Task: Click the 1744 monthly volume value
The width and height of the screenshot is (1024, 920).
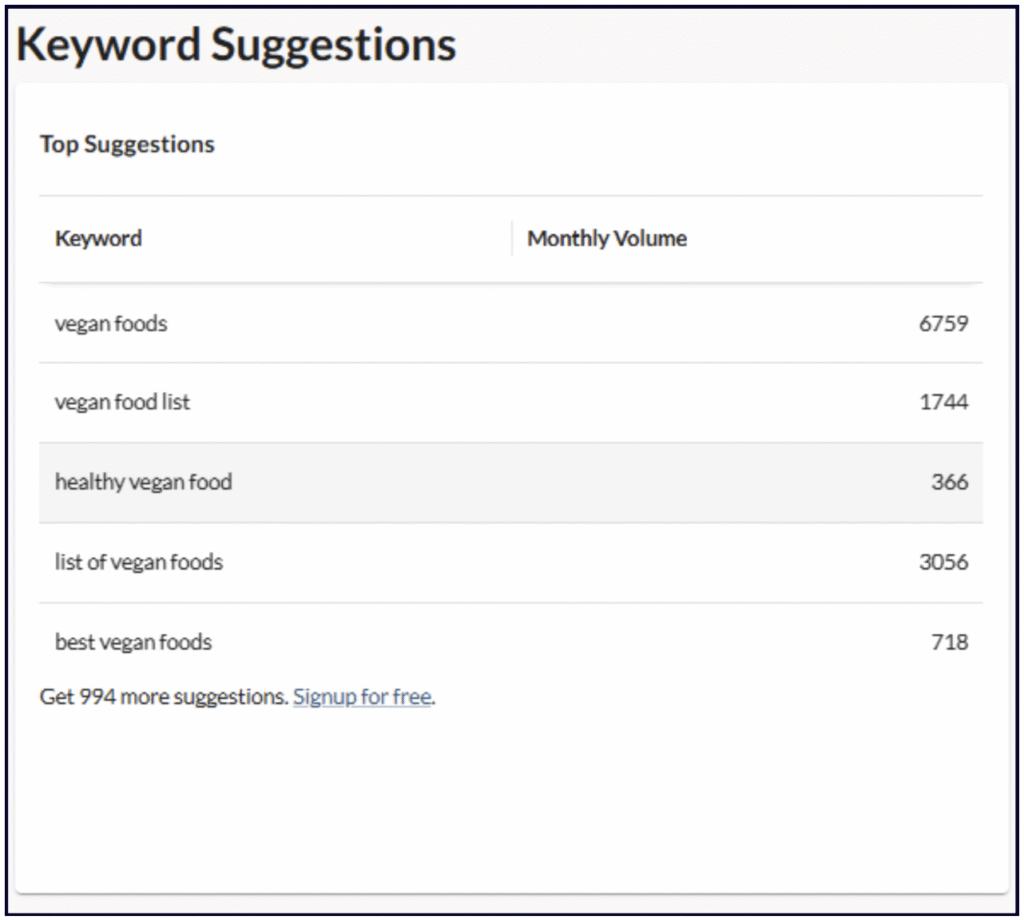Action: click(943, 403)
